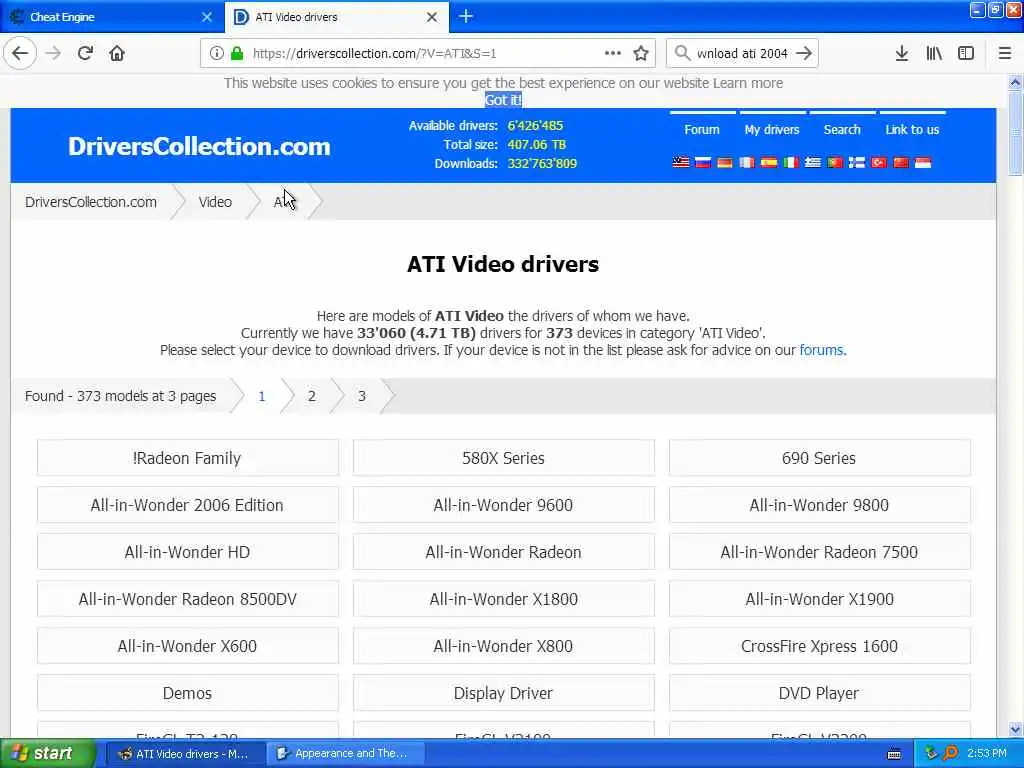The image size is (1024, 768).
Task: Select the Indonesian flag language
Action: [x=923, y=162]
